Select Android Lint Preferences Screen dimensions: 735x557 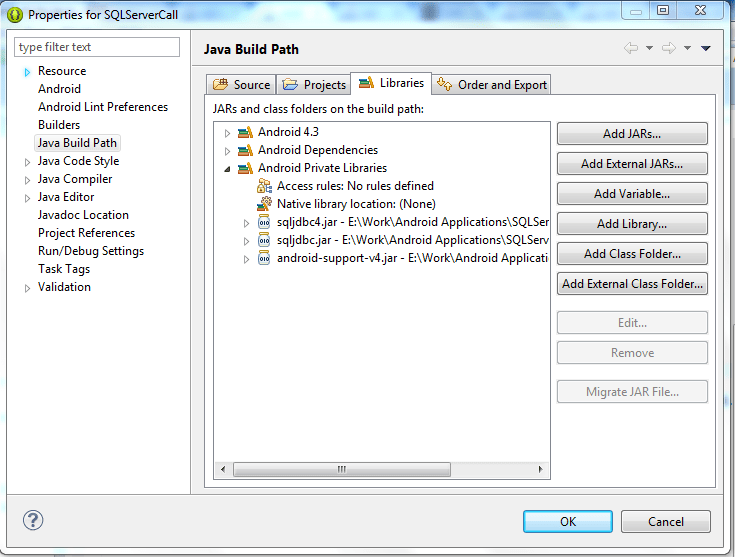(103, 107)
